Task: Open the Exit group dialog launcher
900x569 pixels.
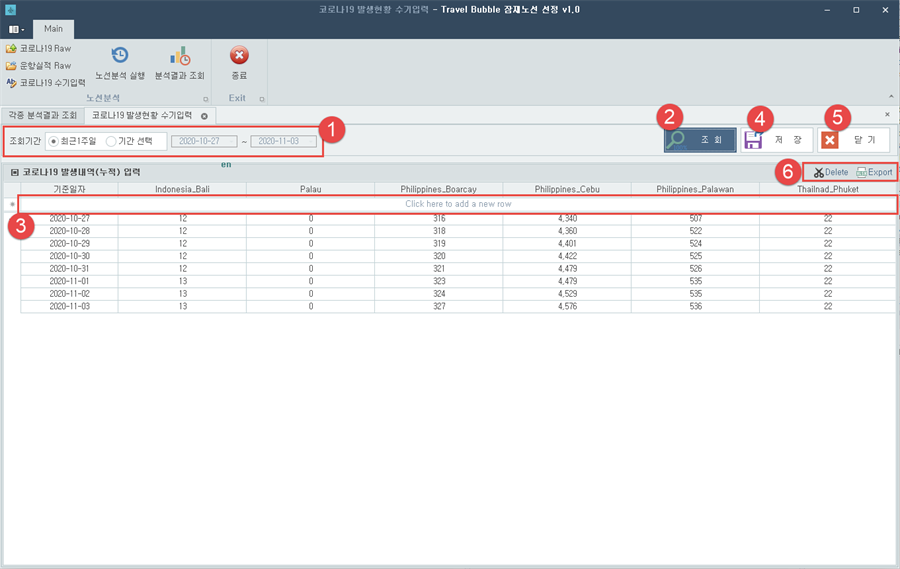Action: coord(262,99)
